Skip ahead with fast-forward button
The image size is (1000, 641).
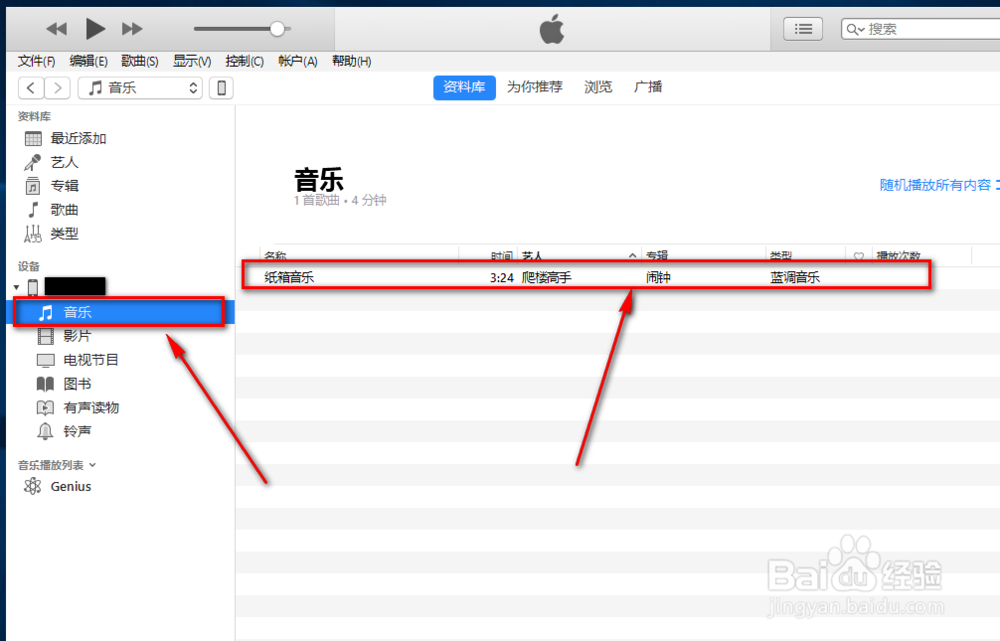pyautogui.click(x=132, y=29)
